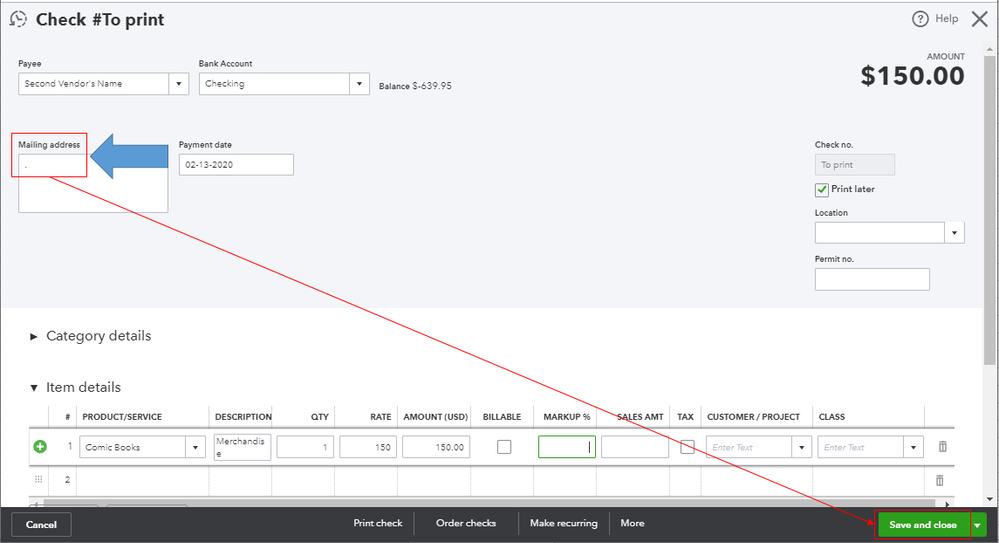Click the PRODUCT/SERVICE column header
Screen dimensions: 999x543
(x=122, y=417)
